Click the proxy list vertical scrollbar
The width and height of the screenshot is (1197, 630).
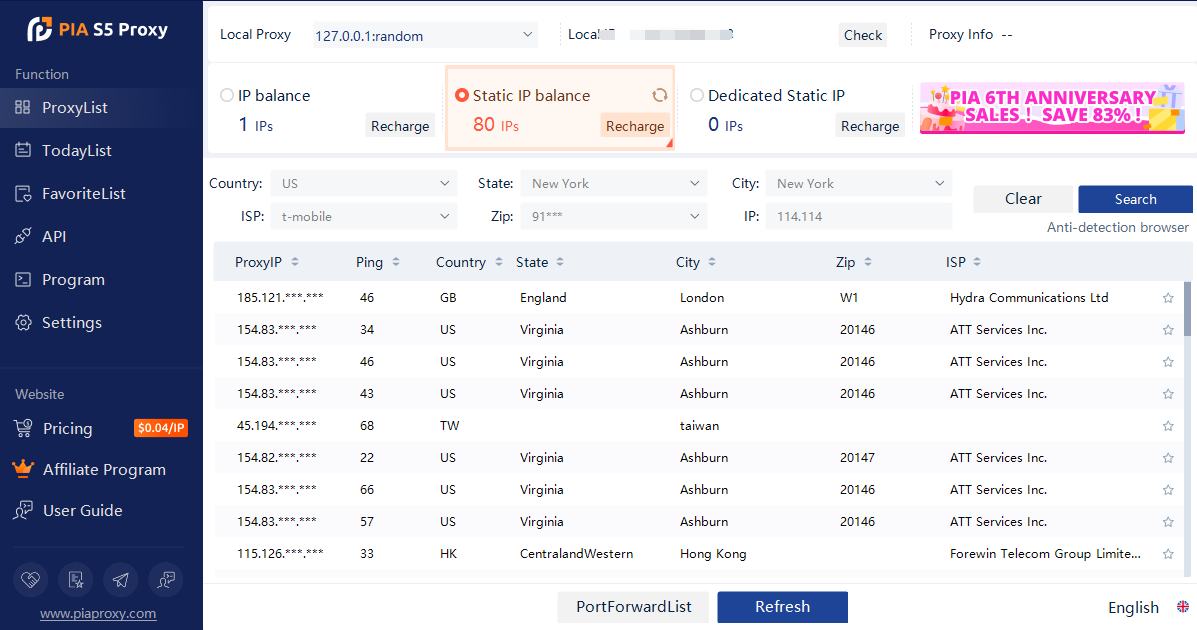tap(1187, 309)
